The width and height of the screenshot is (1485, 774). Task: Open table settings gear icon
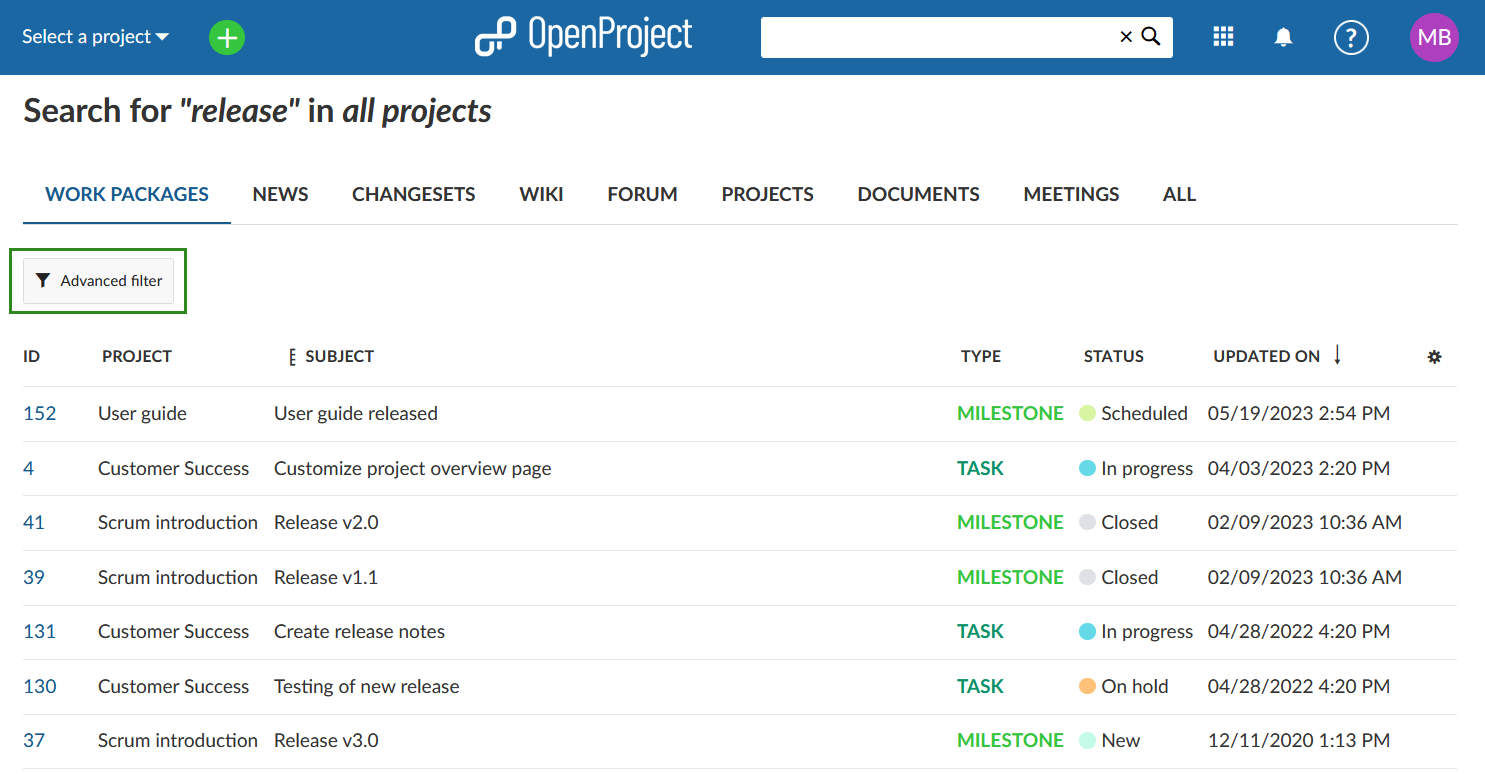tap(1434, 357)
